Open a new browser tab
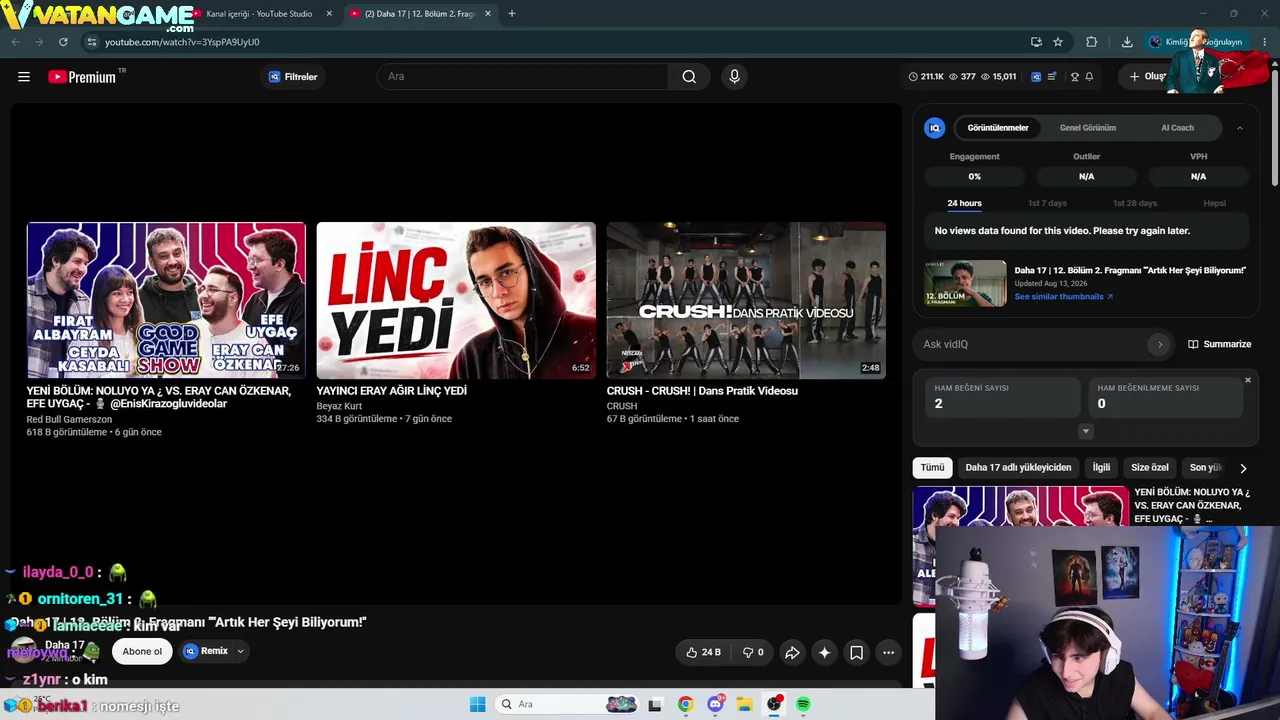 [512, 14]
